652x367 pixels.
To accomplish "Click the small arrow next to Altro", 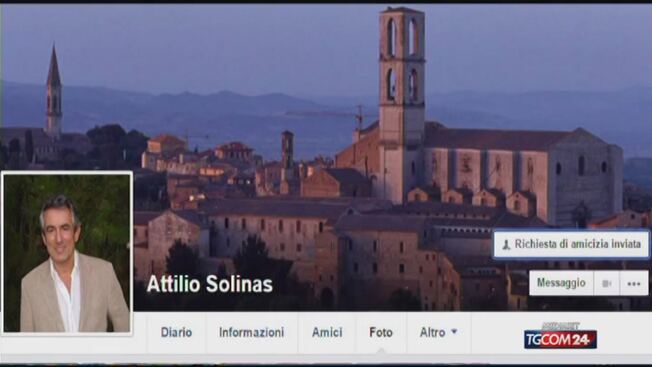I will coord(454,332).
